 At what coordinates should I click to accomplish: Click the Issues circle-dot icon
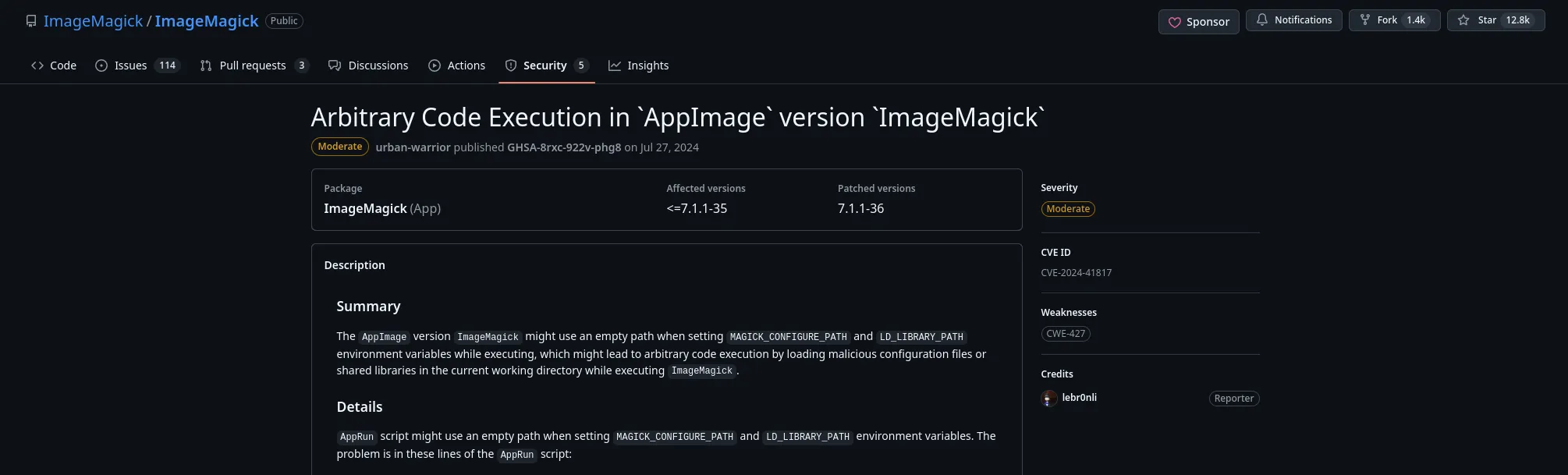[101, 66]
